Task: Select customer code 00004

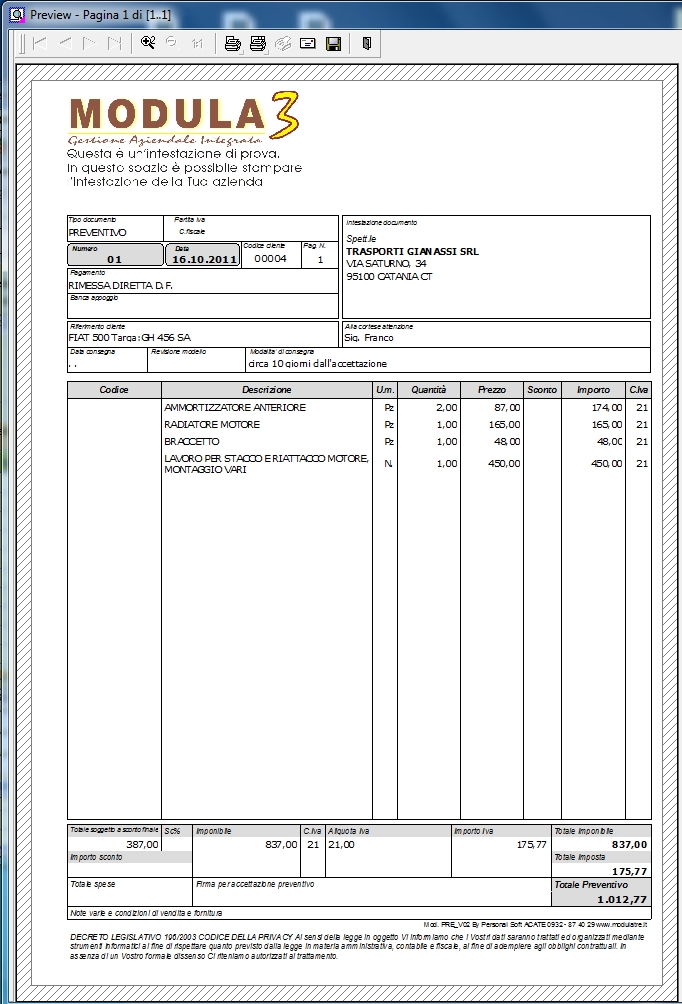Action: click(270, 259)
